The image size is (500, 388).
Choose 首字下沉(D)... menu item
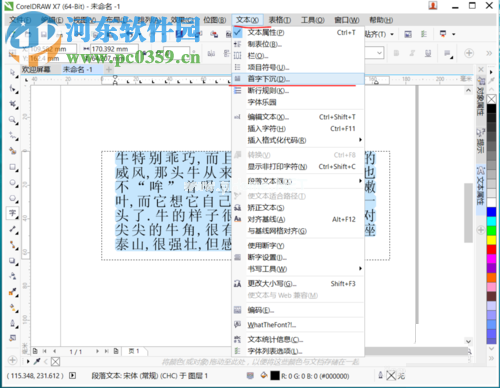tap(298, 79)
